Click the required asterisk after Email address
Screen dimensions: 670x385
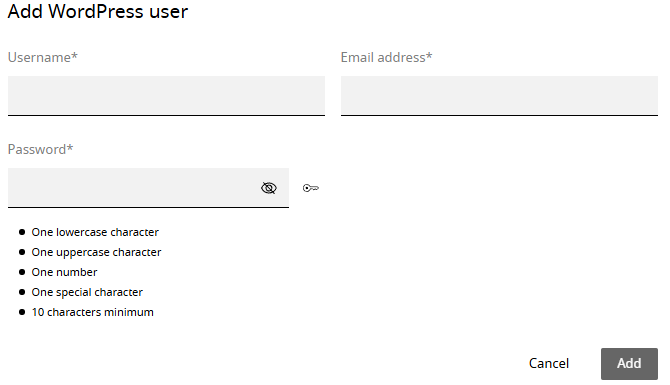pos(429,56)
